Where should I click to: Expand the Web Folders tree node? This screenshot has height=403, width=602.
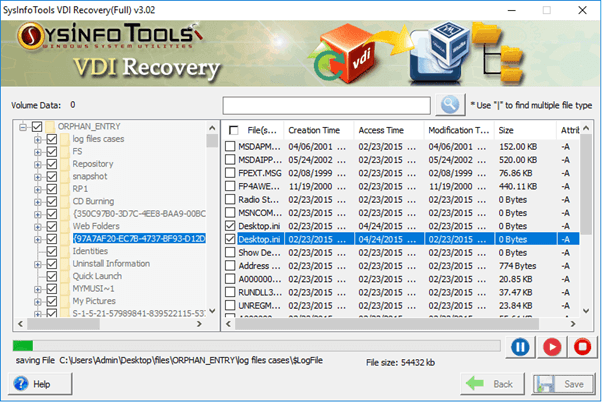click(x=38, y=227)
